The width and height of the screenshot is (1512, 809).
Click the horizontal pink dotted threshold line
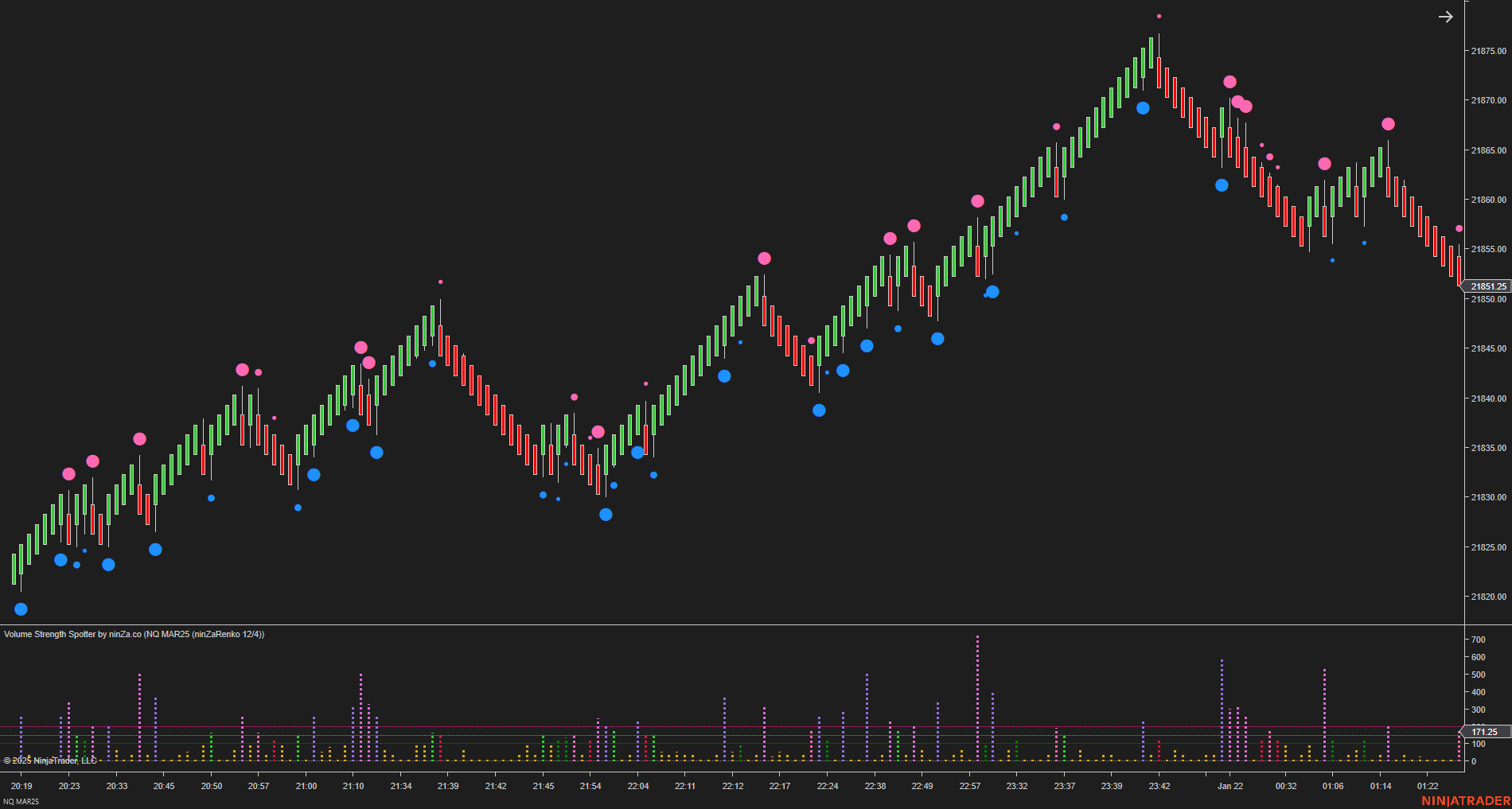pos(716,726)
